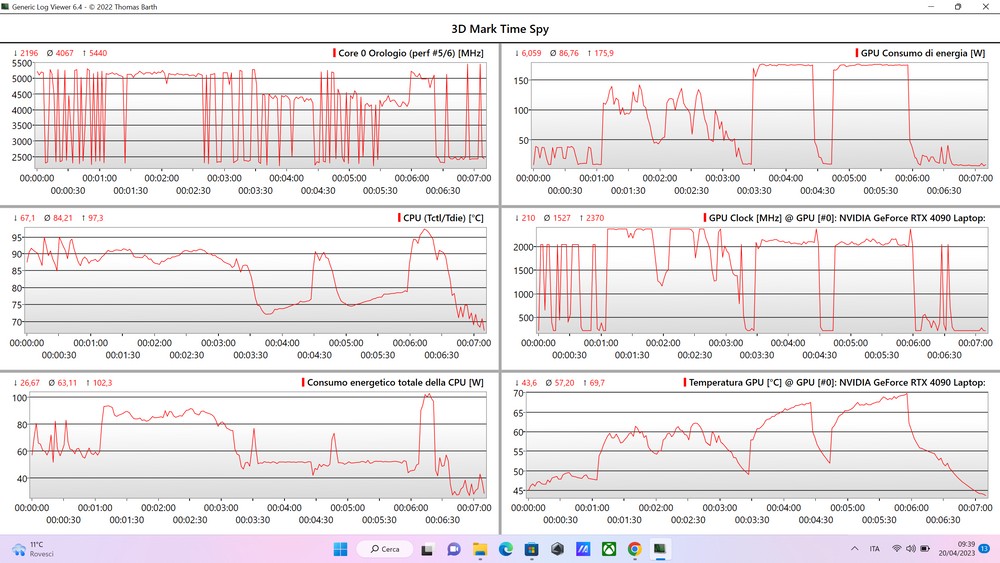Screen dimensions: 1000x563
Task: Click the Wi-Fi network tray icon
Action: (x=897, y=549)
